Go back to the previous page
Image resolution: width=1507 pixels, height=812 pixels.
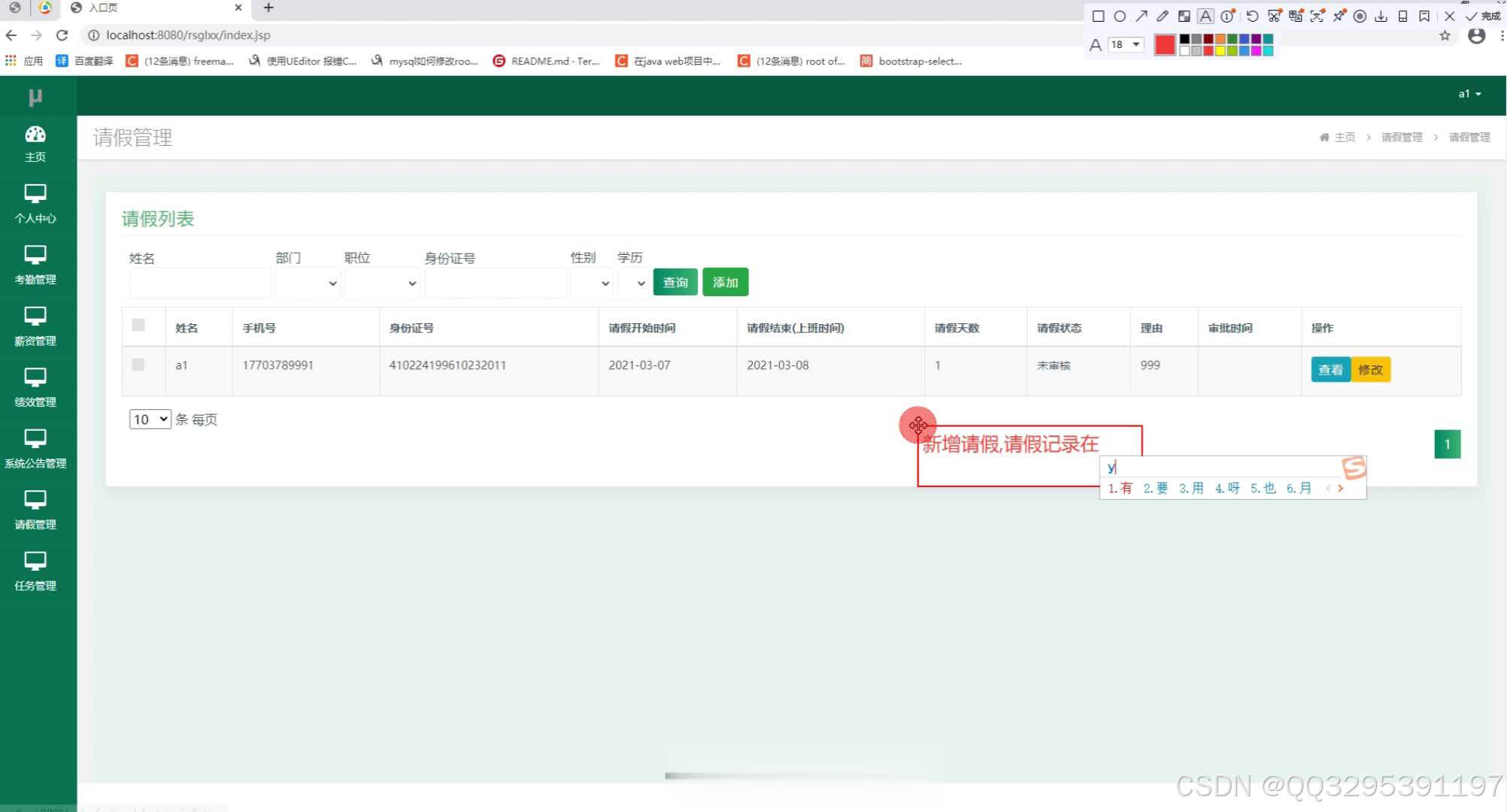pos(11,35)
